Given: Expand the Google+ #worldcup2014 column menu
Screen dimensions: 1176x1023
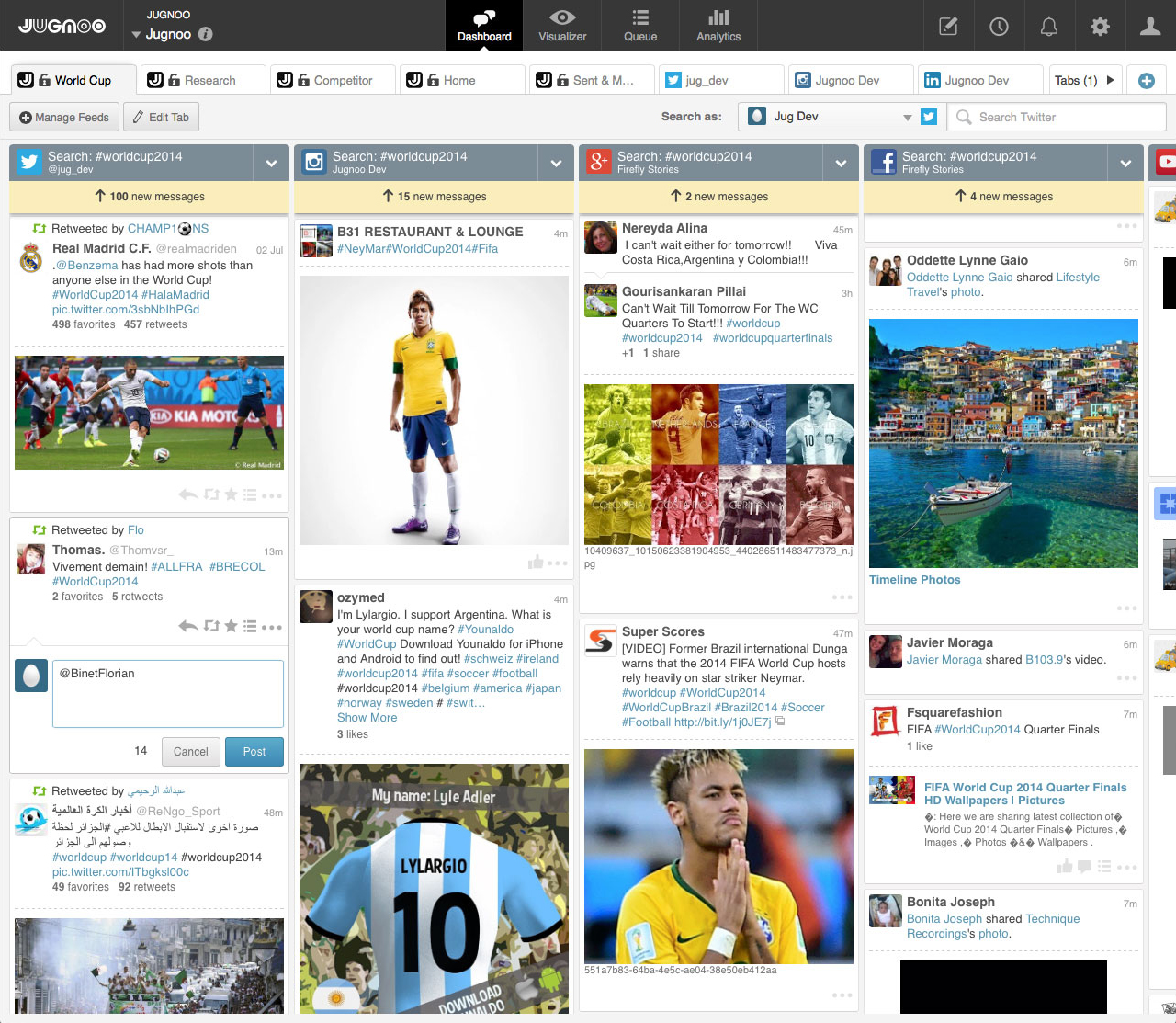Looking at the screenshot, I should 841,163.
